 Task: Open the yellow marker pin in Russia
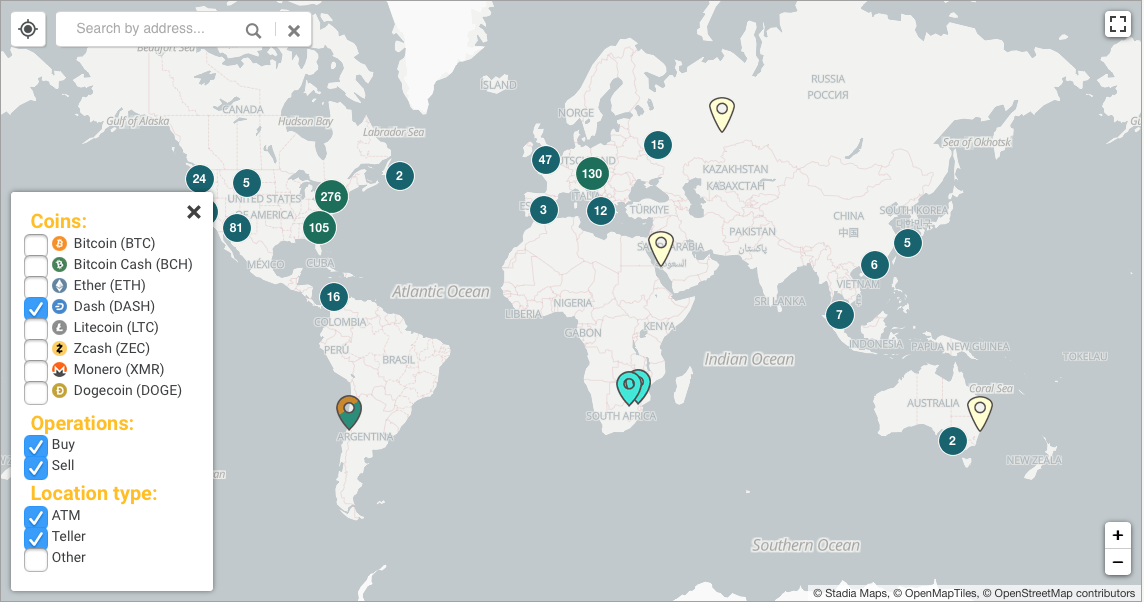point(722,115)
